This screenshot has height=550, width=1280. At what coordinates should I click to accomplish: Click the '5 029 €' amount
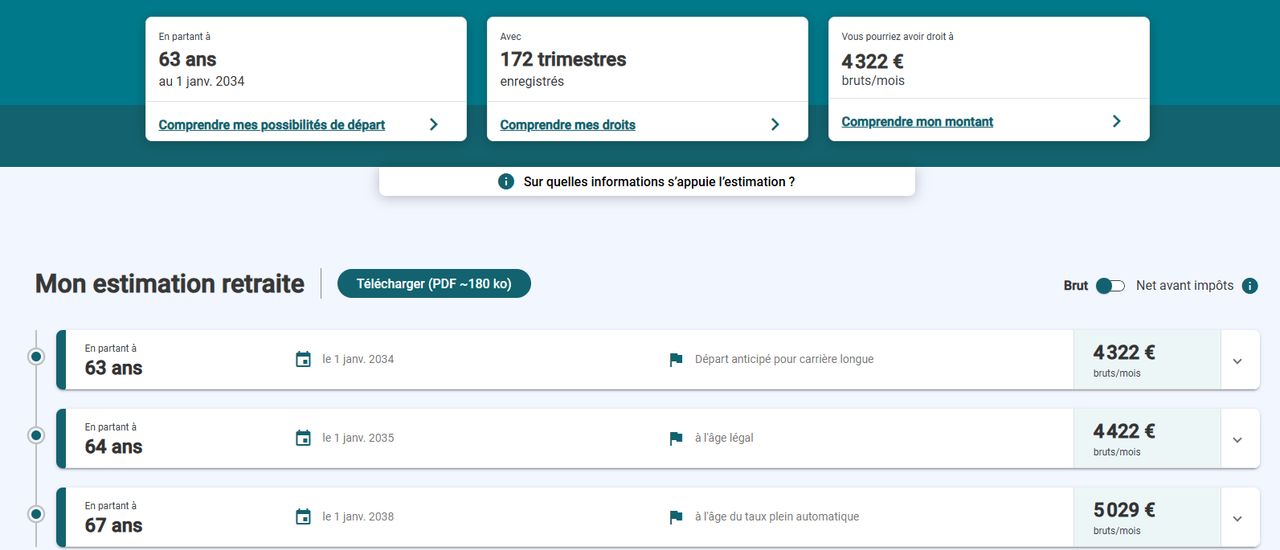1124,510
